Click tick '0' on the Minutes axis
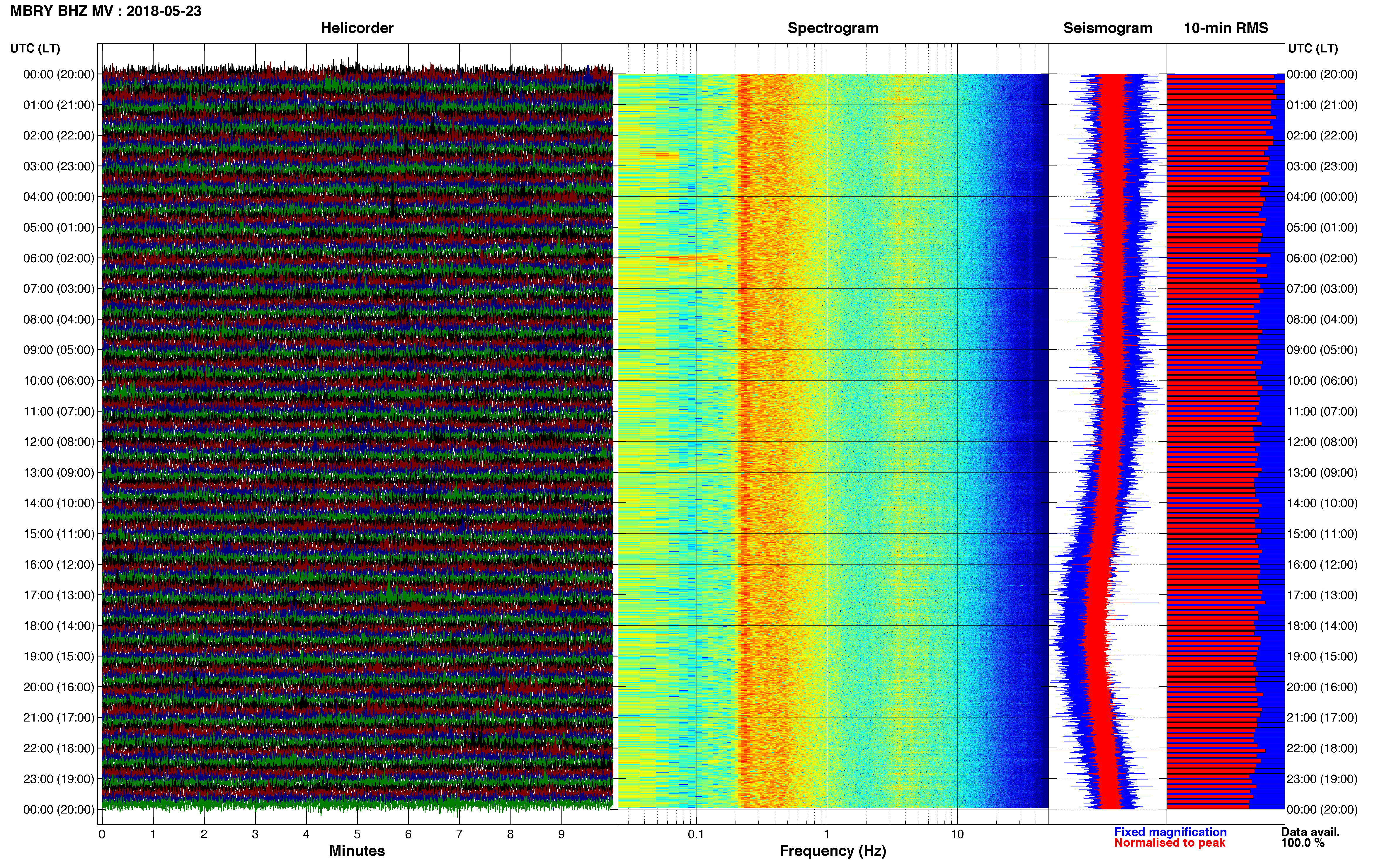 pyautogui.click(x=102, y=835)
